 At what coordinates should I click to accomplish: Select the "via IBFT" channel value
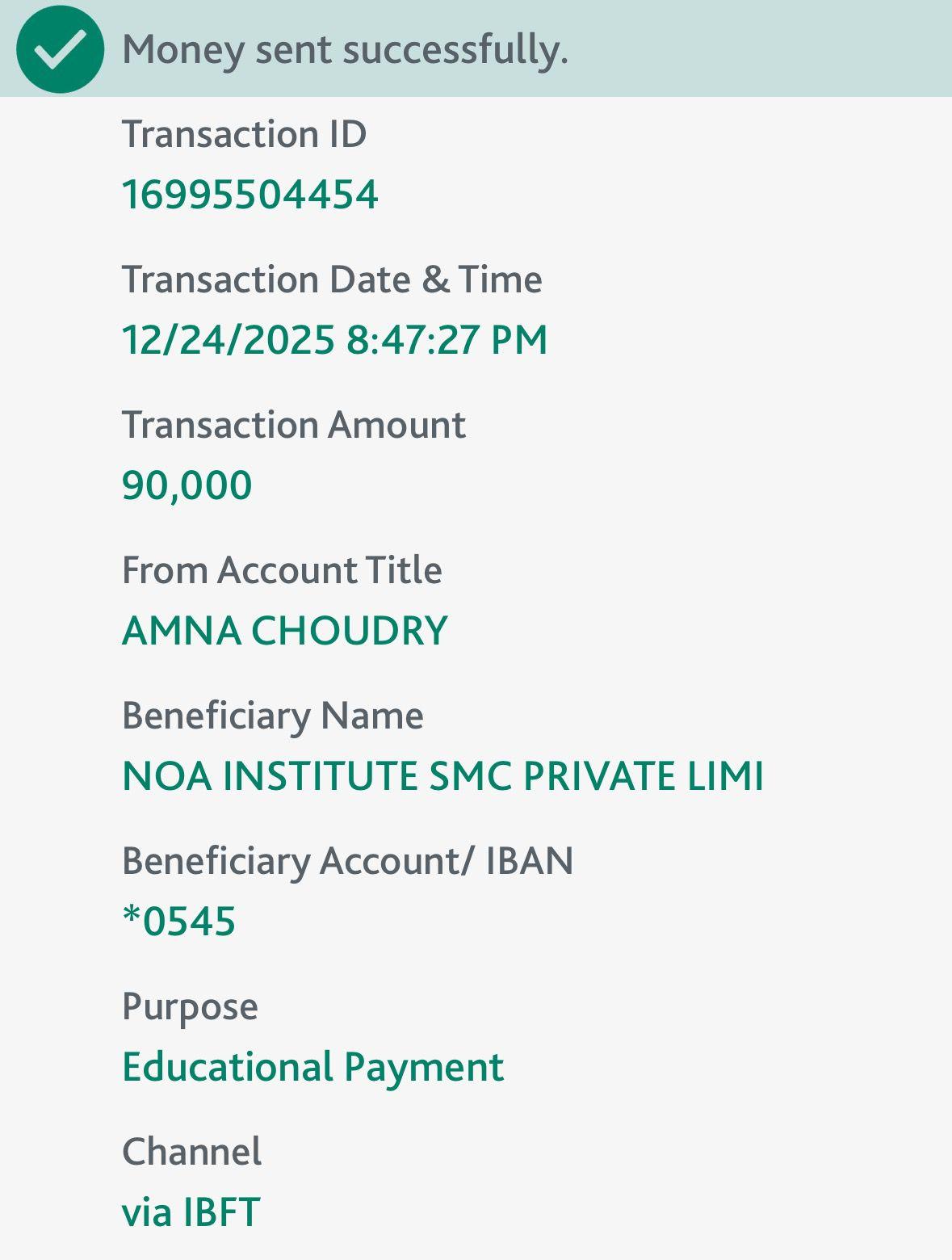point(191,1212)
